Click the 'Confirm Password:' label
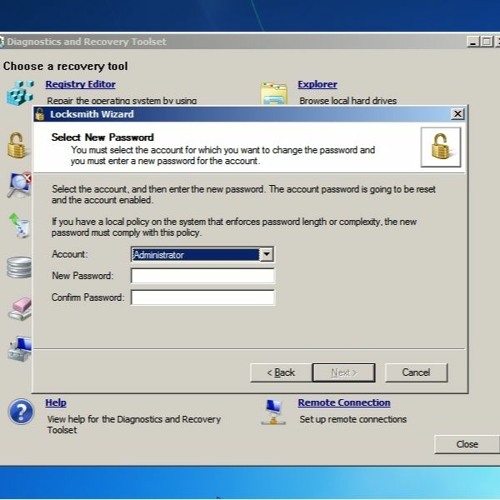500x500 pixels. pyautogui.click(x=88, y=297)
